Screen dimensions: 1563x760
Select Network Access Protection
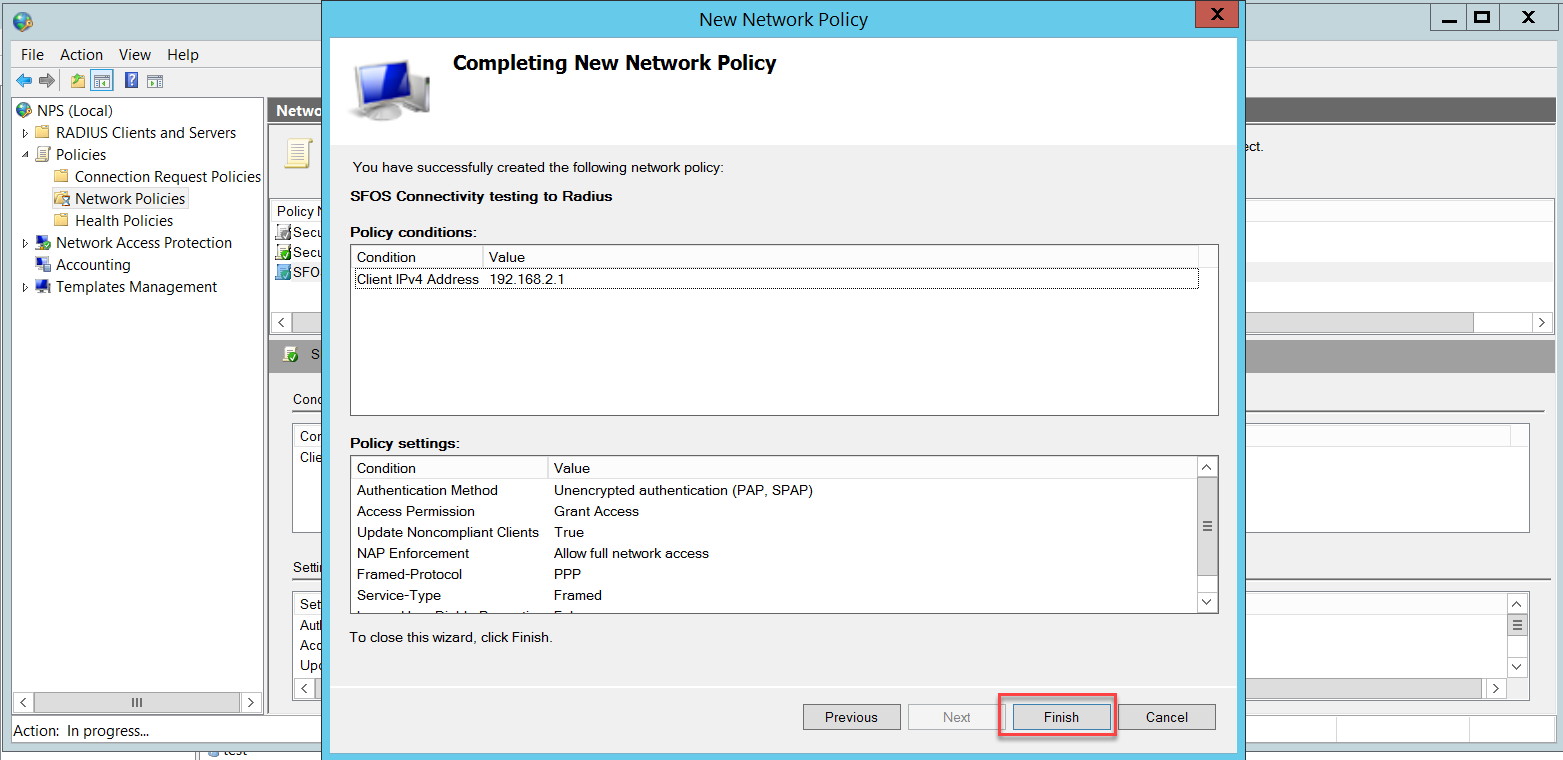[144, 242]
